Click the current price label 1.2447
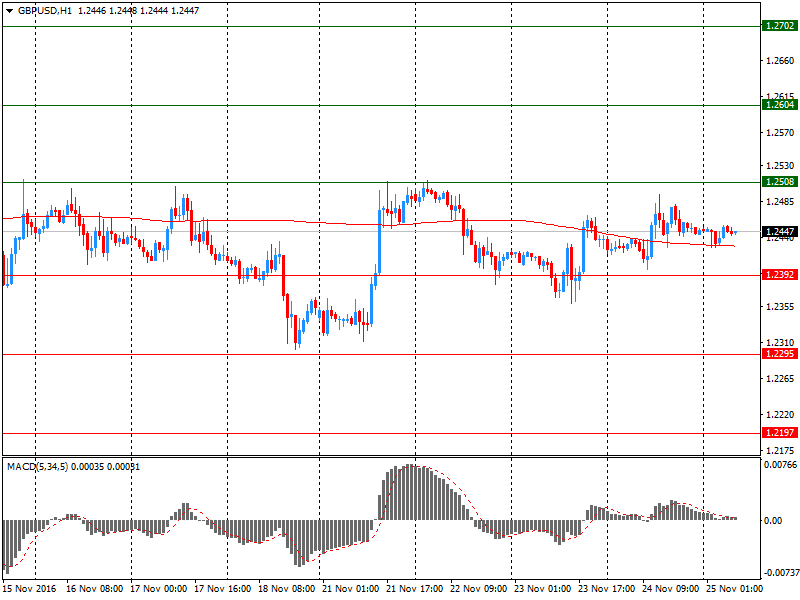800x600 pixels. coord(780,232)
